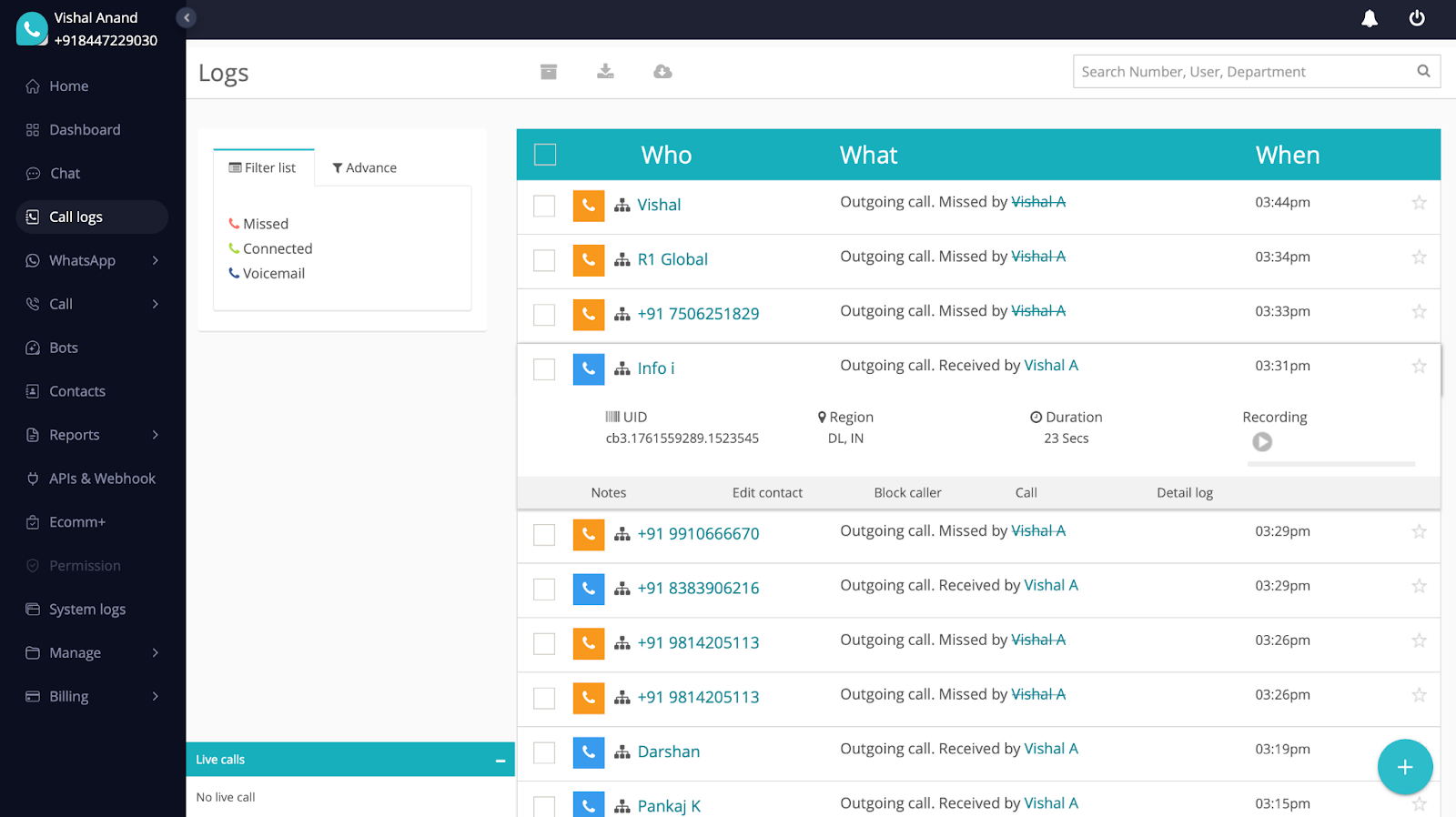
Task: Click the notification bell icon
Action: tap(1369, 18)
